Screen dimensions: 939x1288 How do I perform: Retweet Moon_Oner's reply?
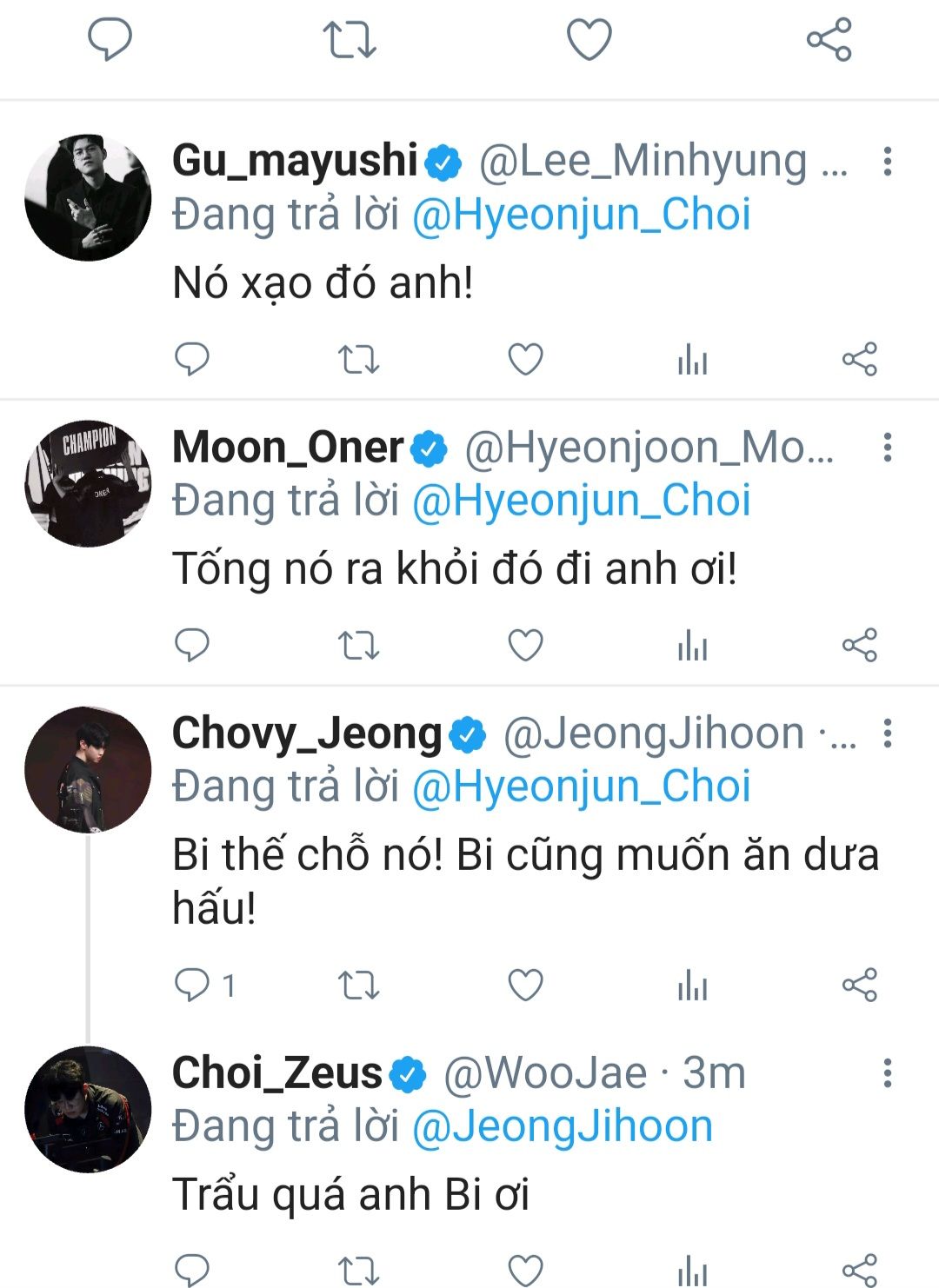[358, 646]
